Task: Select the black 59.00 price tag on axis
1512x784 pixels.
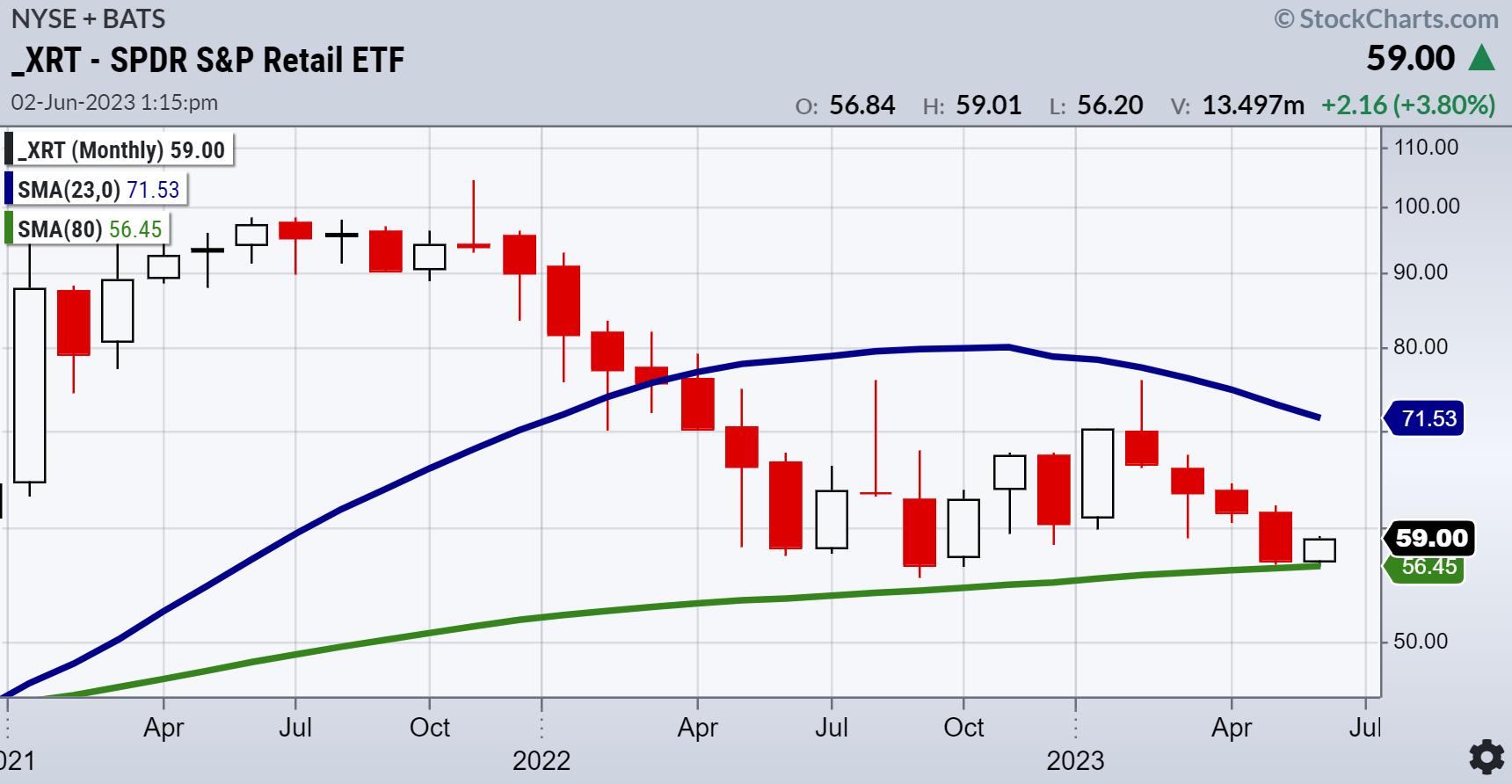Action: click(x=1430, y=538)
